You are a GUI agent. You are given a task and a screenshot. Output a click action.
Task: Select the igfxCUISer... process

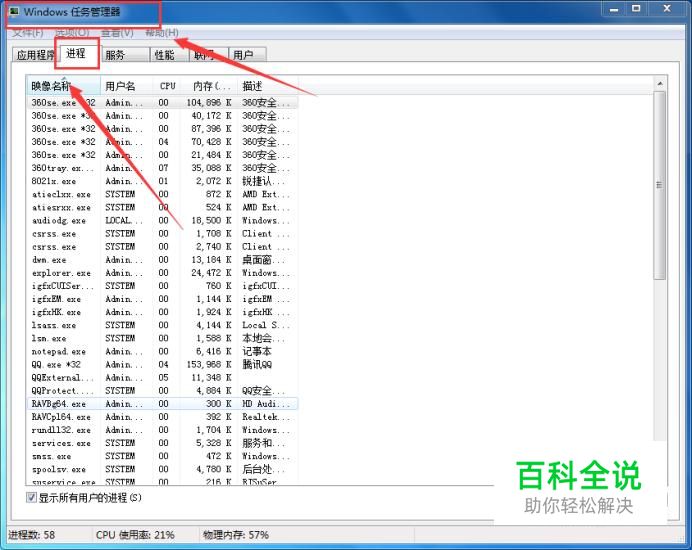[x=162, y=286]
